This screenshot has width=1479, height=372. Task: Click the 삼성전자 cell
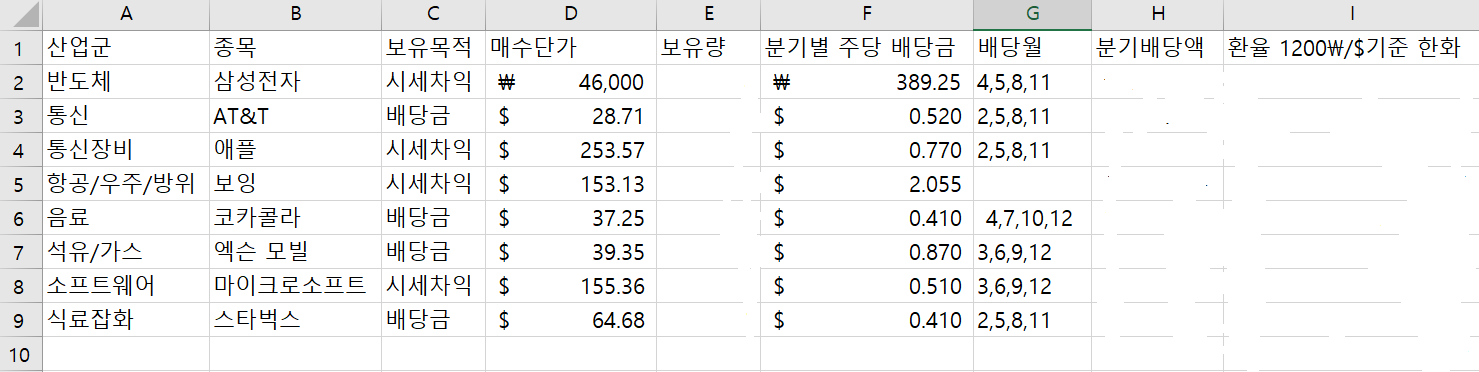pyautogui.click(x=296, y=81)
